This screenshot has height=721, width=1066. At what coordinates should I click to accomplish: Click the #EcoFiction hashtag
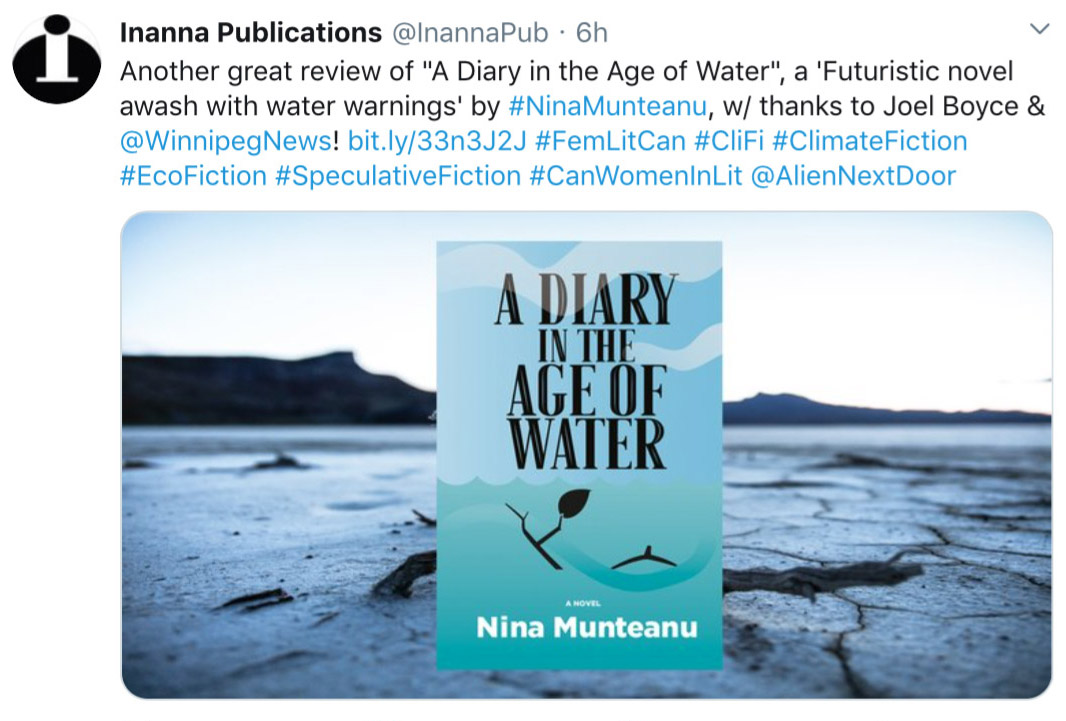click(193, 176)
